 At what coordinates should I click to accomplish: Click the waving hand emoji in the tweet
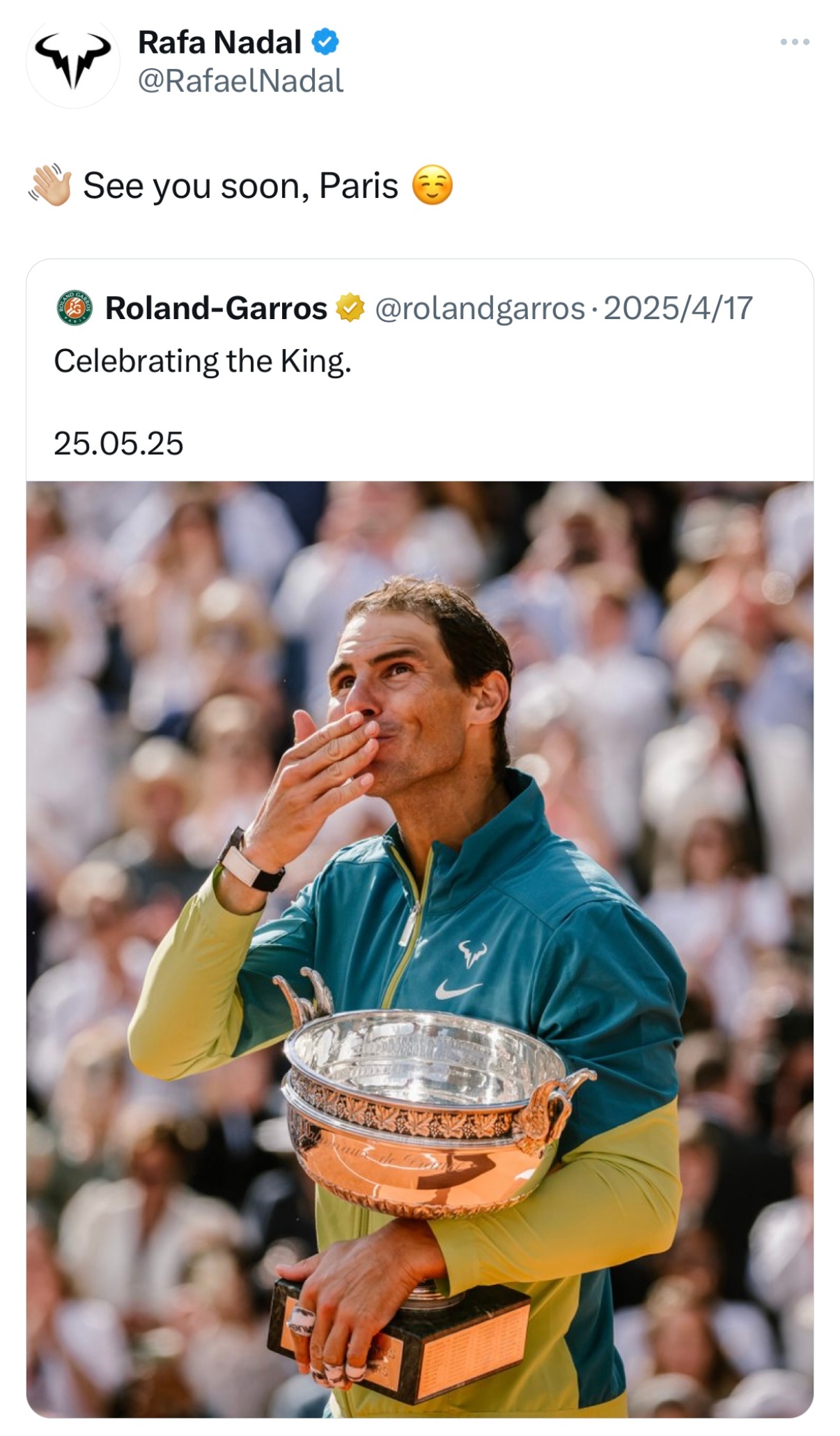pos(50,185)
